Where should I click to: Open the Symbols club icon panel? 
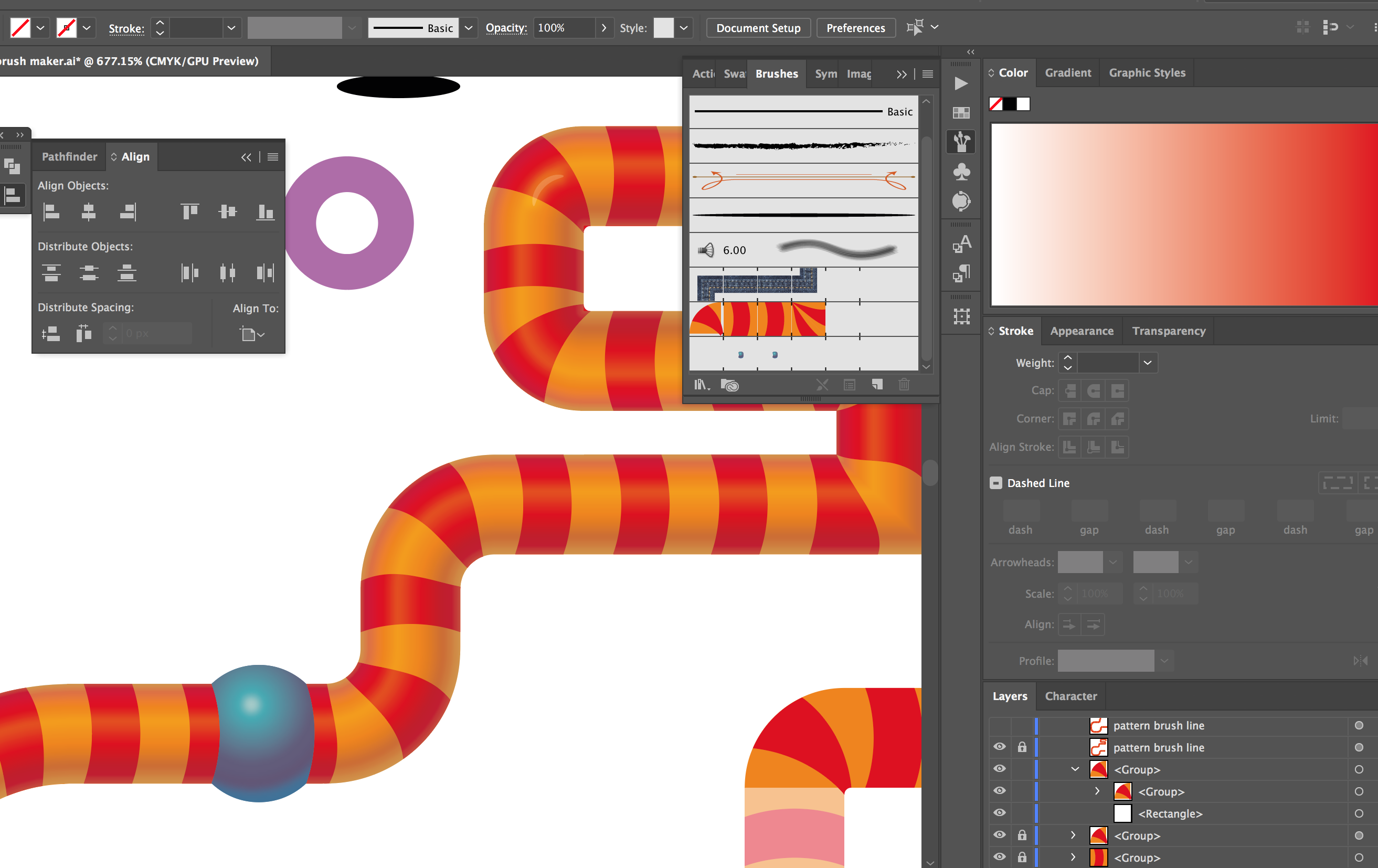961,172
